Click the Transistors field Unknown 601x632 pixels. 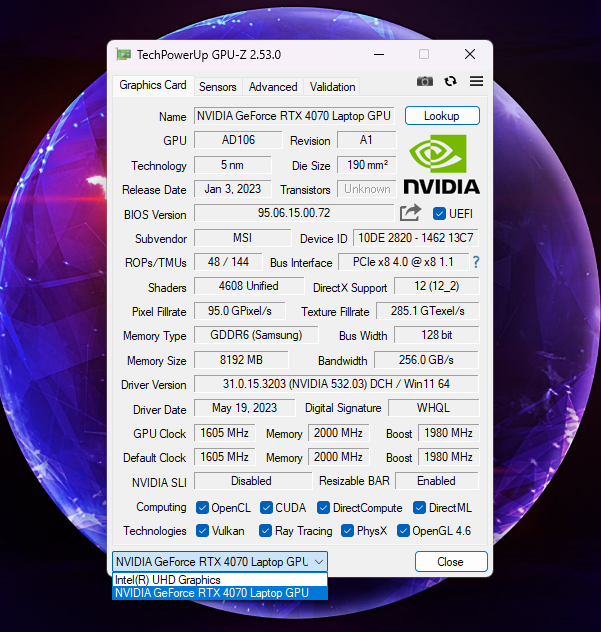pyautogui.click(x=366, y=189)
